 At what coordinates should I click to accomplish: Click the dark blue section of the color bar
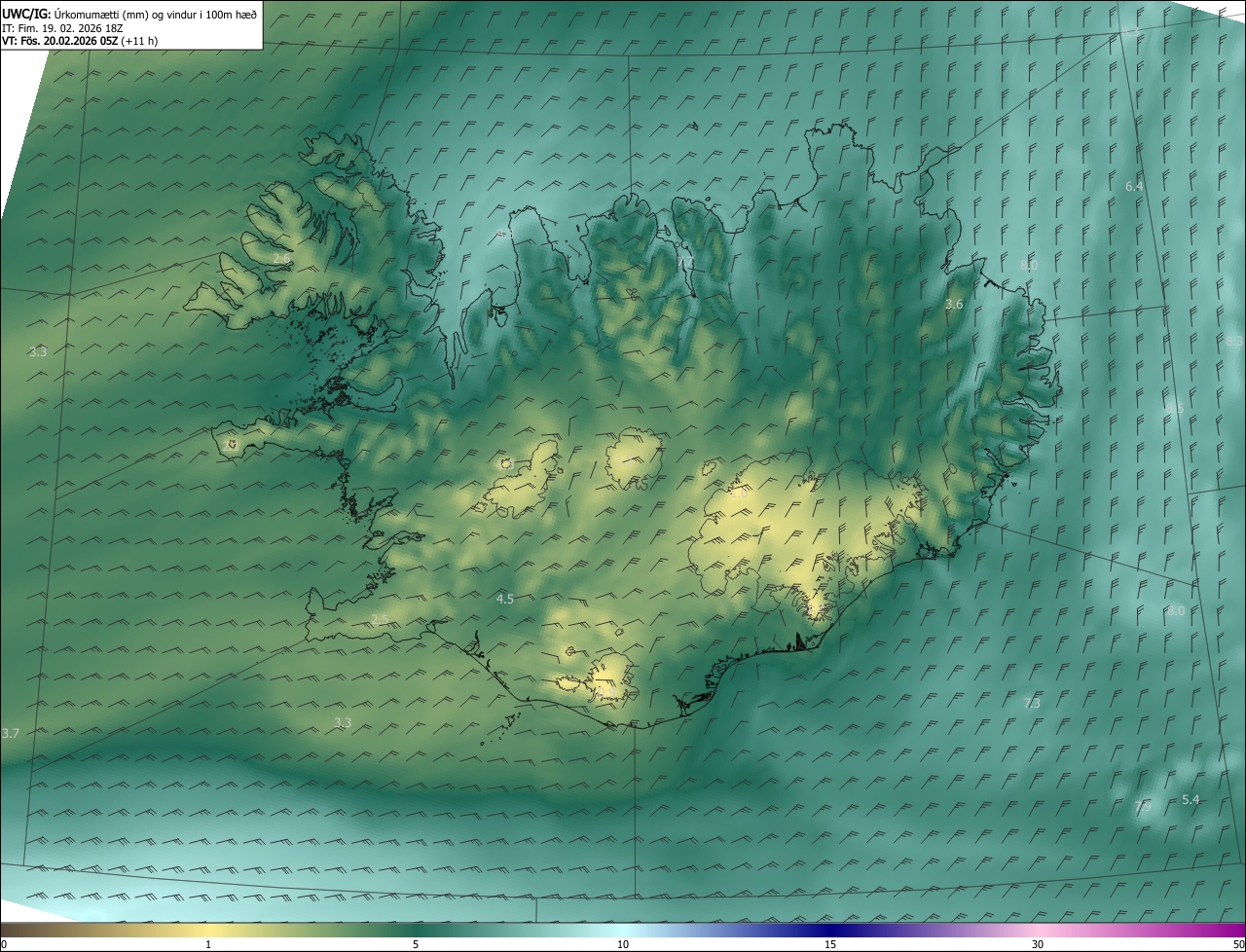click(x=830, y=930)
